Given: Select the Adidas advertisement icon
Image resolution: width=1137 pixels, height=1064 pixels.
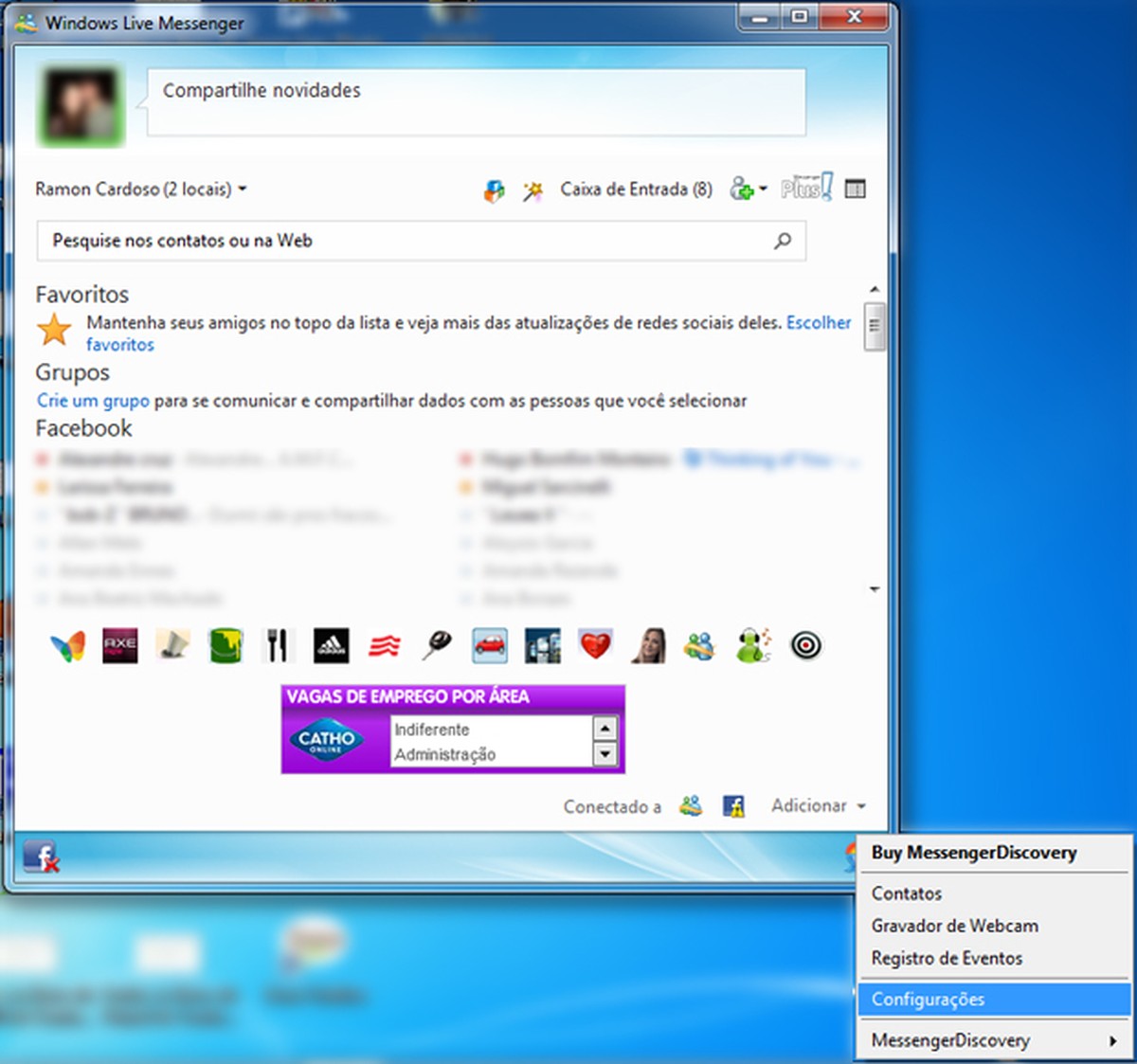Looking at the screenshot, I should pos(331,645).
